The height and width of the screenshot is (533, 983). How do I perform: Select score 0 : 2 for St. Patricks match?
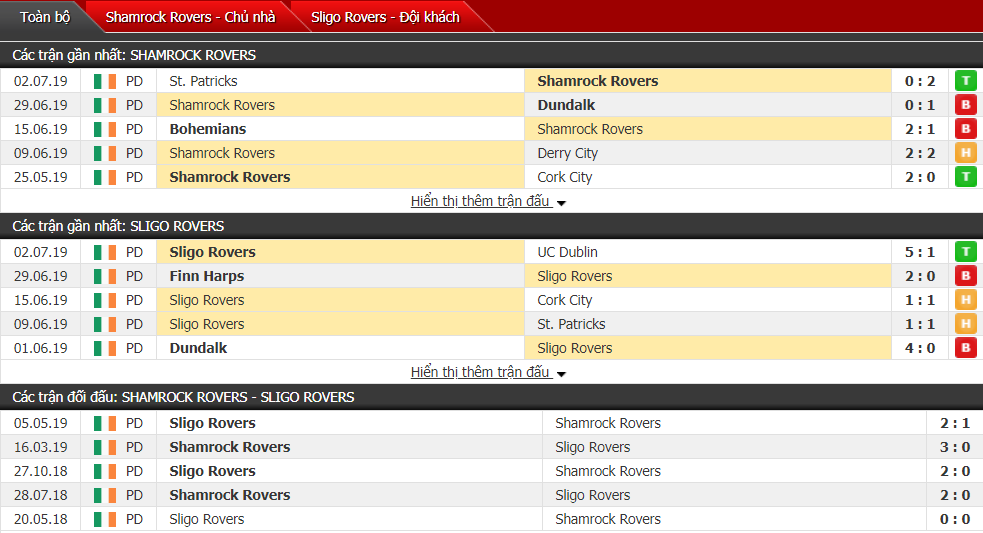click(x=920, y=81)
